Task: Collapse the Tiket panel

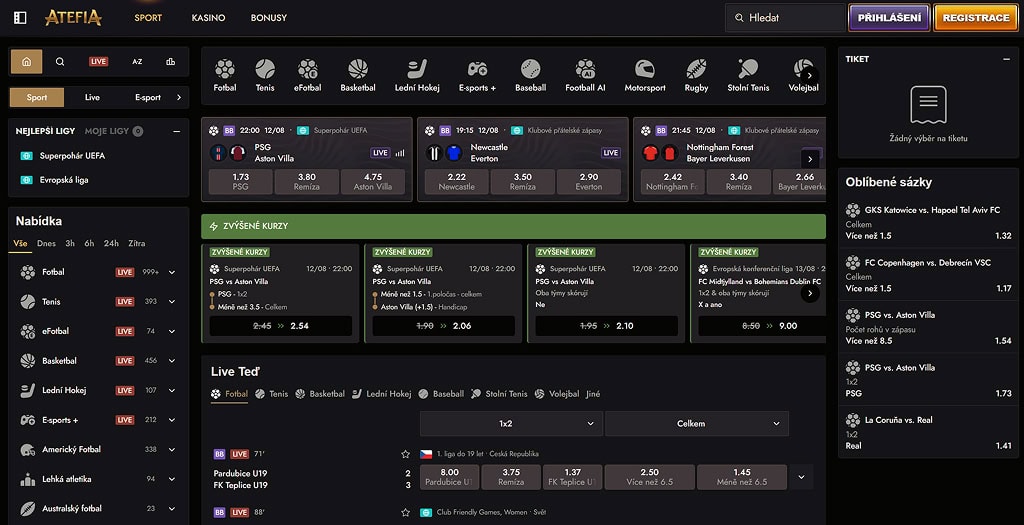Action: pos(1006,59)
